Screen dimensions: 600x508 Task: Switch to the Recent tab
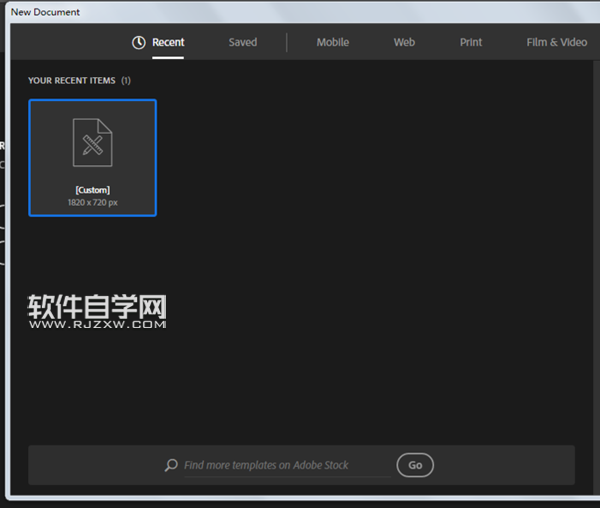click(168, 42)
